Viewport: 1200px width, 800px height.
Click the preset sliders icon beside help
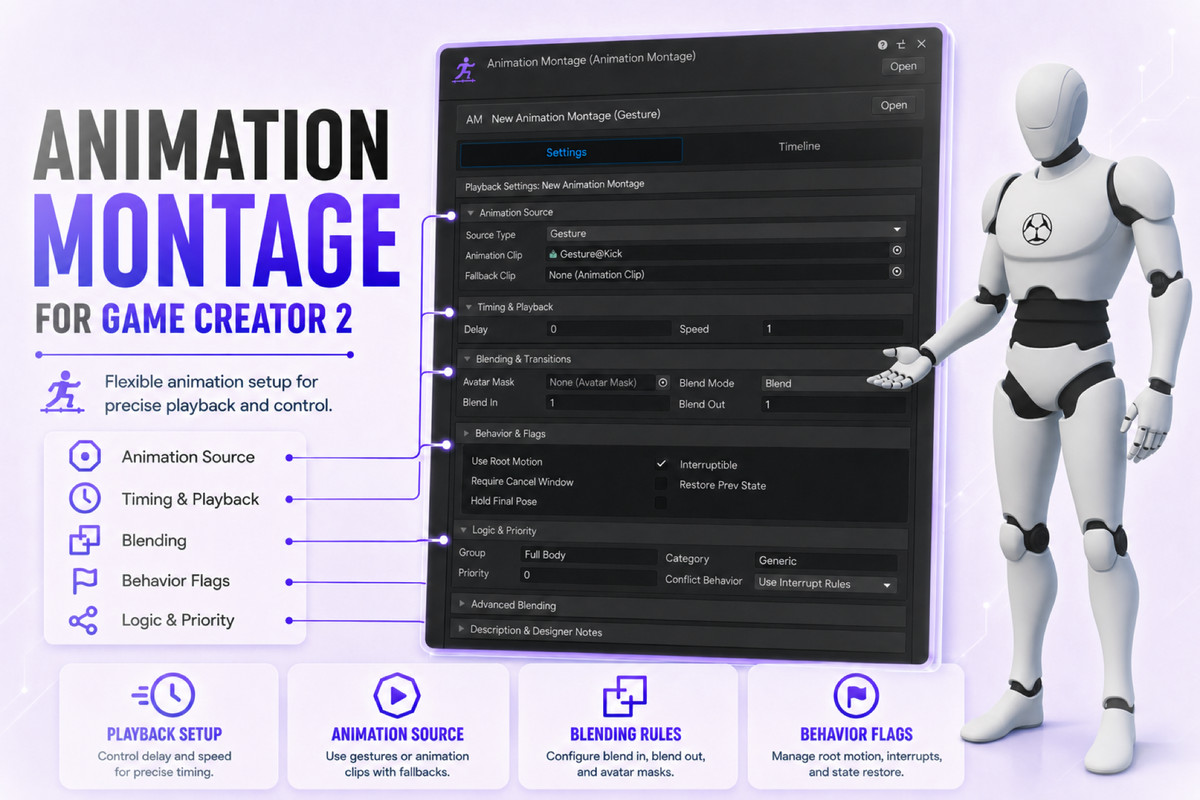[x=901, y=45]
